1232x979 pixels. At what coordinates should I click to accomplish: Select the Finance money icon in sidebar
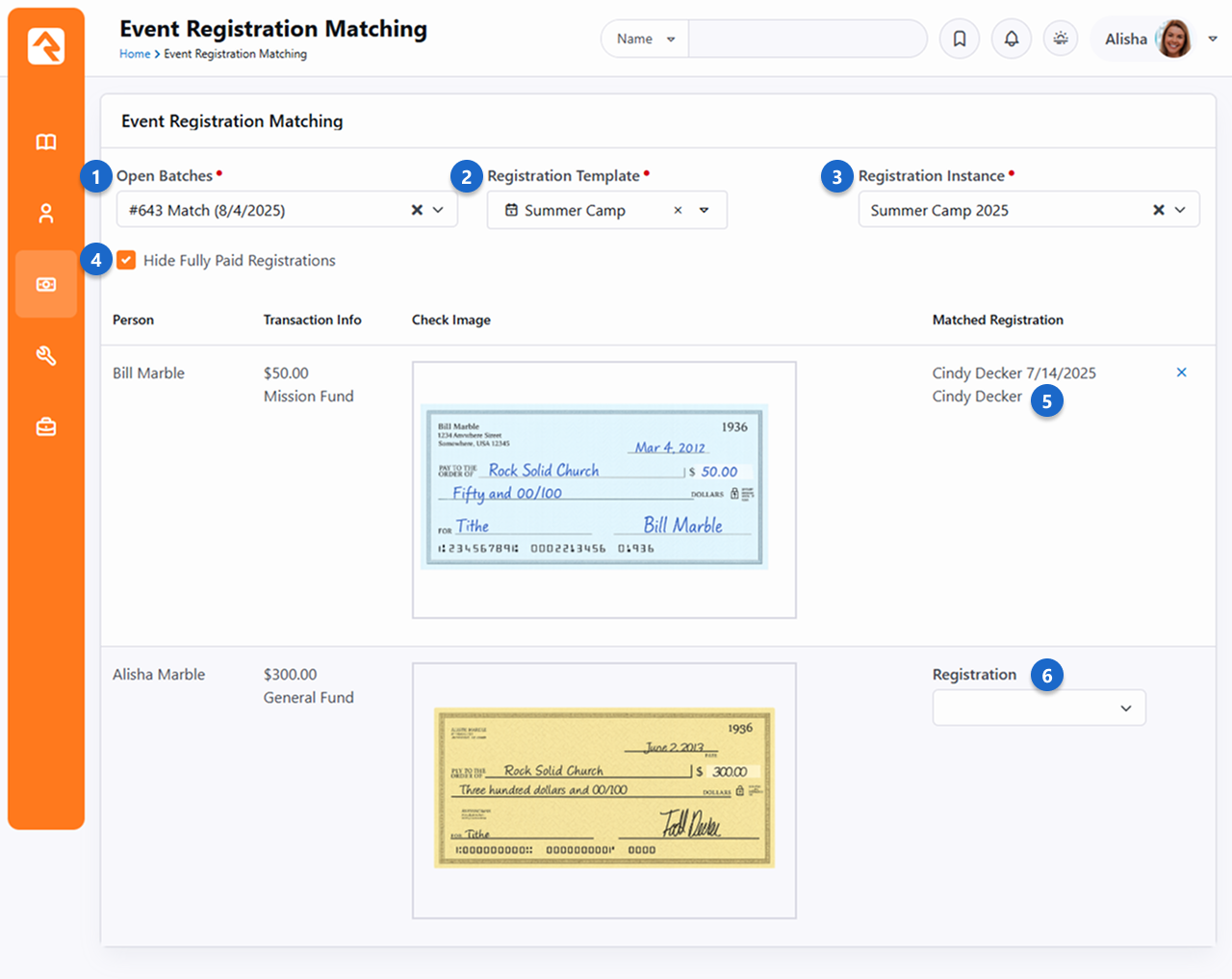pyautogui.click(x=46, y=285)
